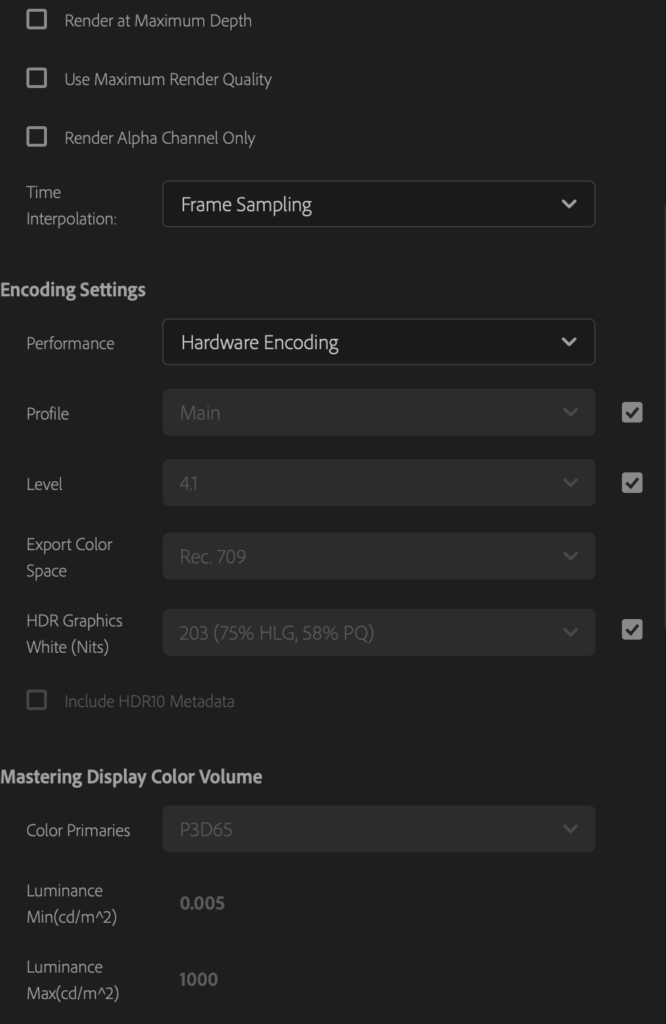Open HDR Graphics White dropdown
Viewport: 666px width, 1024px height.
tap(379, 633)
